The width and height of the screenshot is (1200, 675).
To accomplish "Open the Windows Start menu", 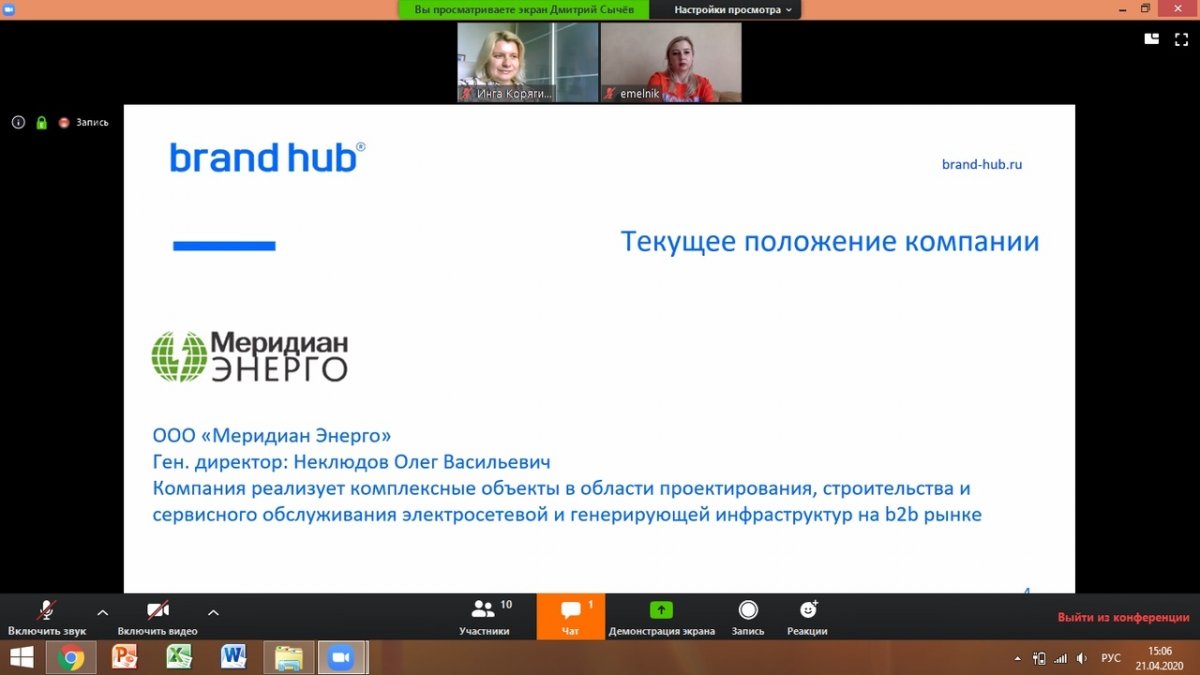I will tap(20, 657).
